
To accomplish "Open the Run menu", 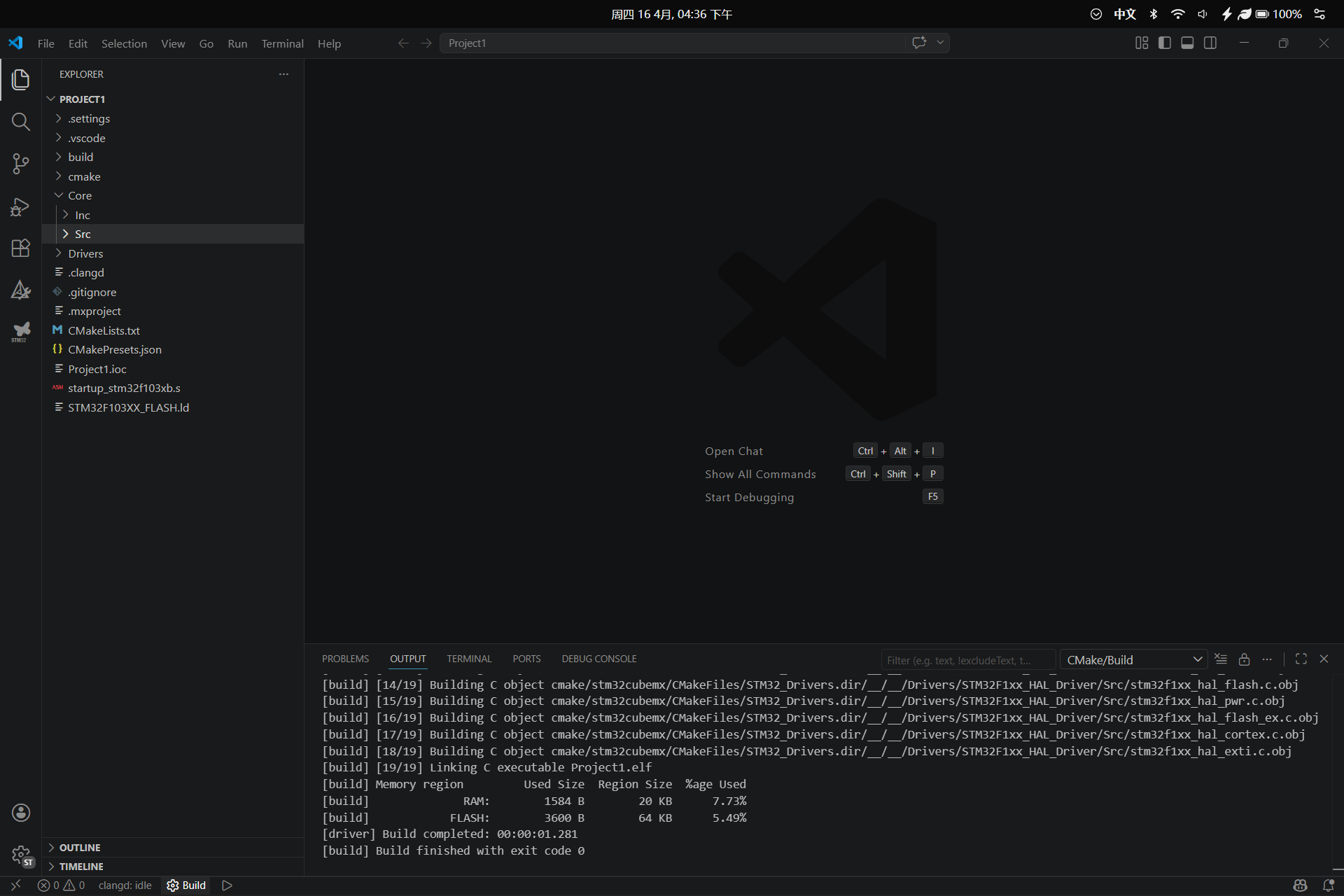I will (x=237, y=43).
